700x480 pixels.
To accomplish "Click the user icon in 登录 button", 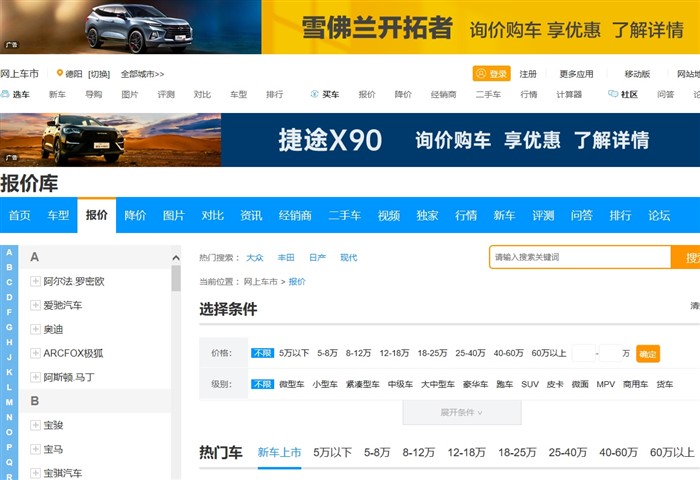I will point(481,73).
